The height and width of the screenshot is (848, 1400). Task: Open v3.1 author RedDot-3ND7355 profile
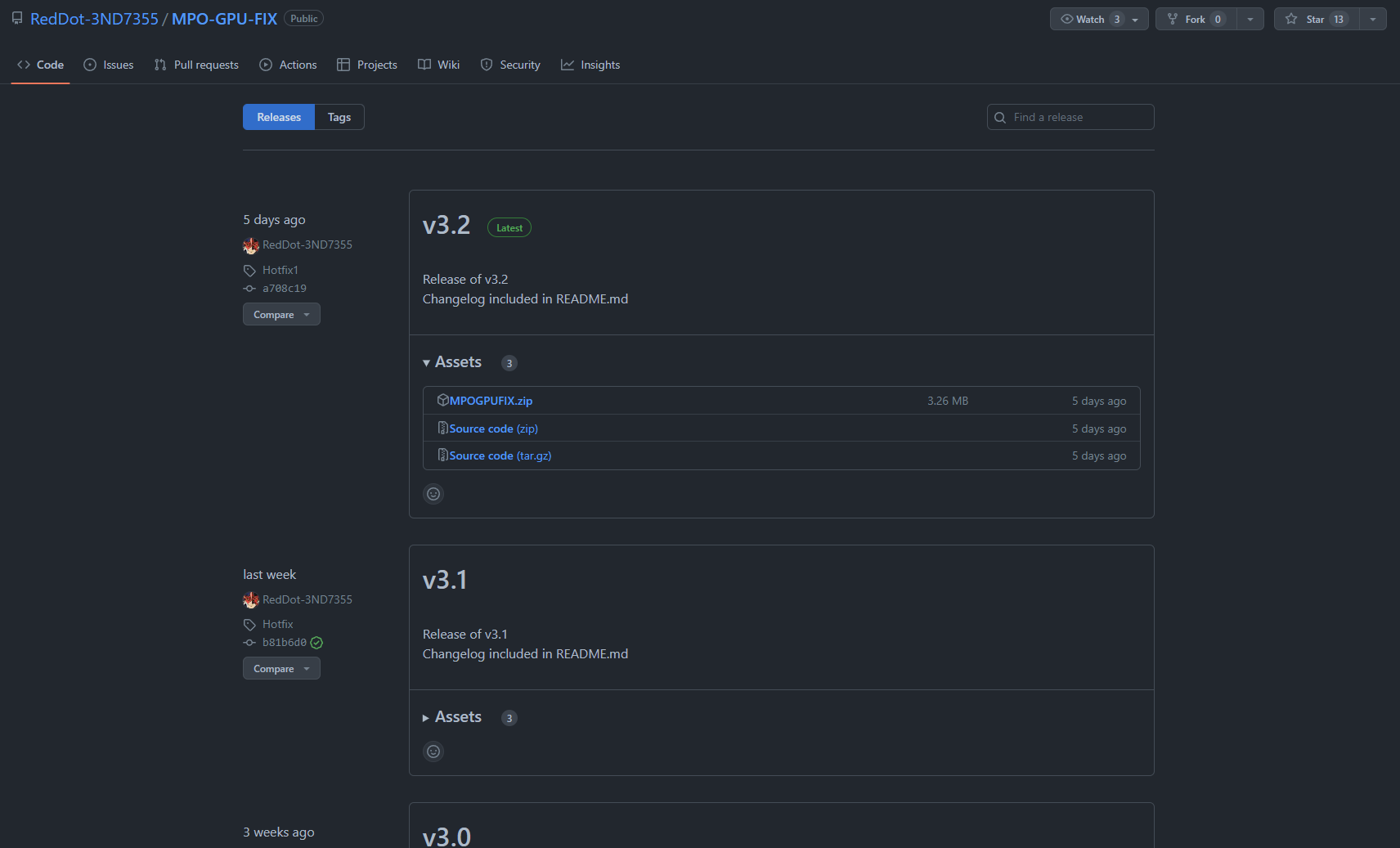pos(307,599)
